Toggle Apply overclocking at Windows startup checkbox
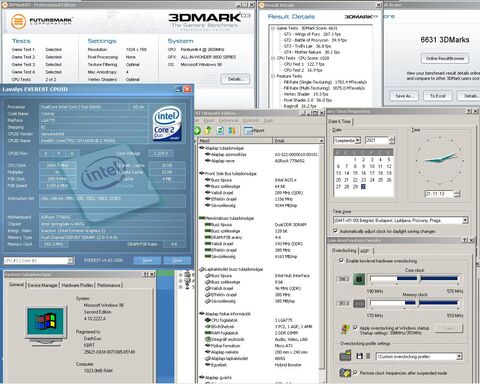This screenshot has width=480, height=384. (355, 328)
